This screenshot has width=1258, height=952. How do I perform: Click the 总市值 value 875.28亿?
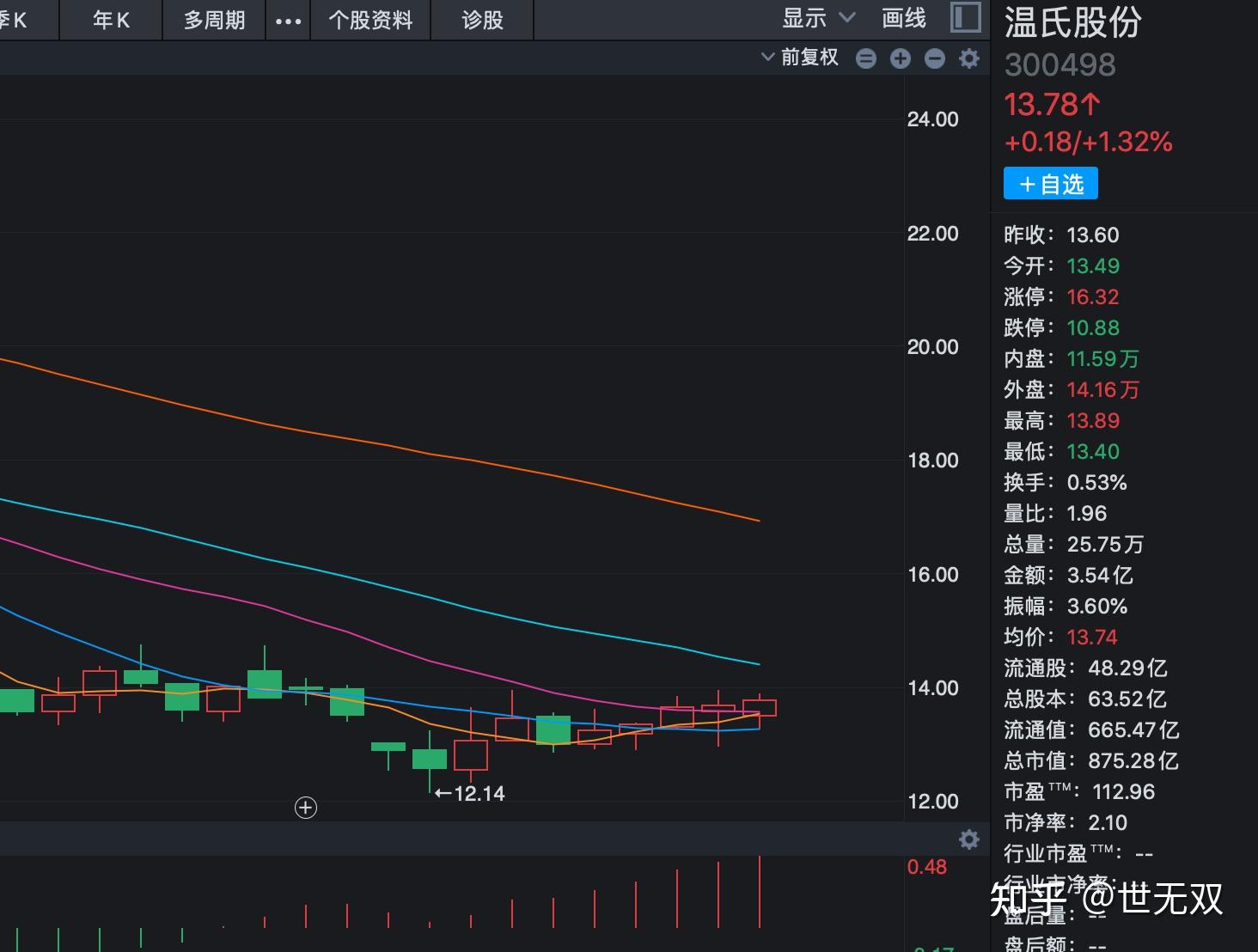[x=1133, y=760]
